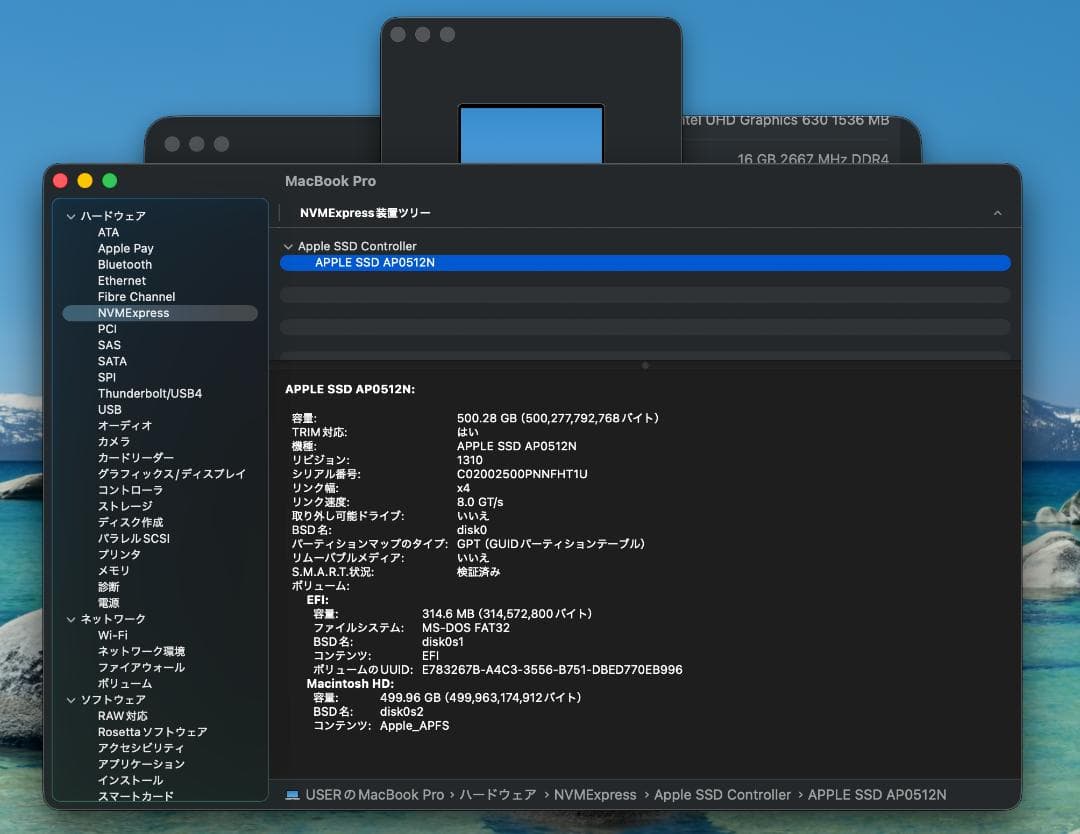The image size is (1080, 834).
Task: Select ATA in the sidebar
Action: click(108, 233)
